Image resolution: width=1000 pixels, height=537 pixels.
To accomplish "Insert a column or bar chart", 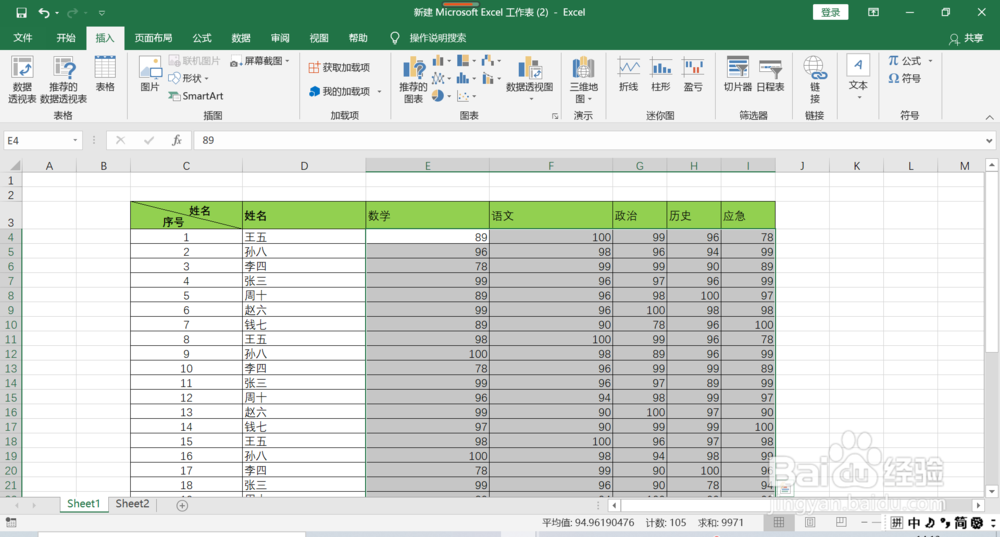I will [x=441, y=61].
